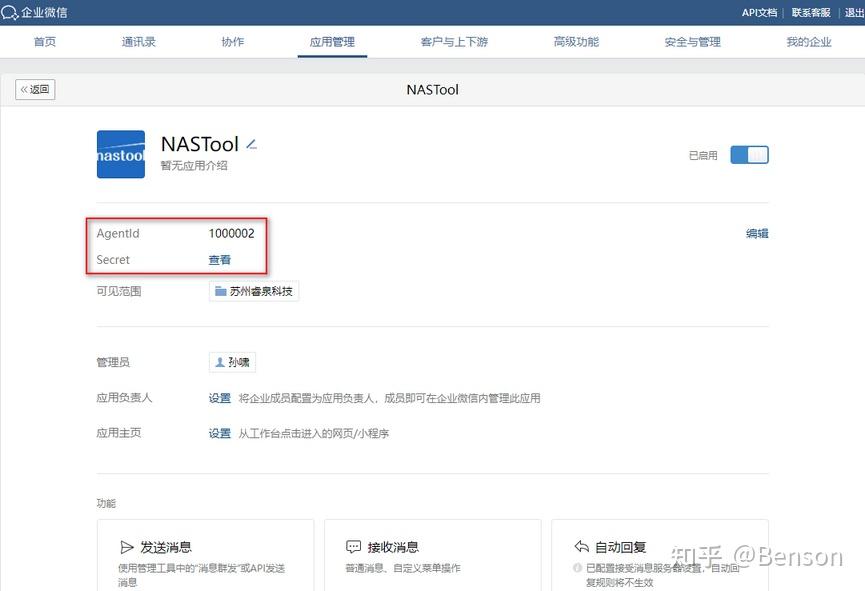
Task: Click the 查看 link to view Secret
Action: click(x=219, y=259)
